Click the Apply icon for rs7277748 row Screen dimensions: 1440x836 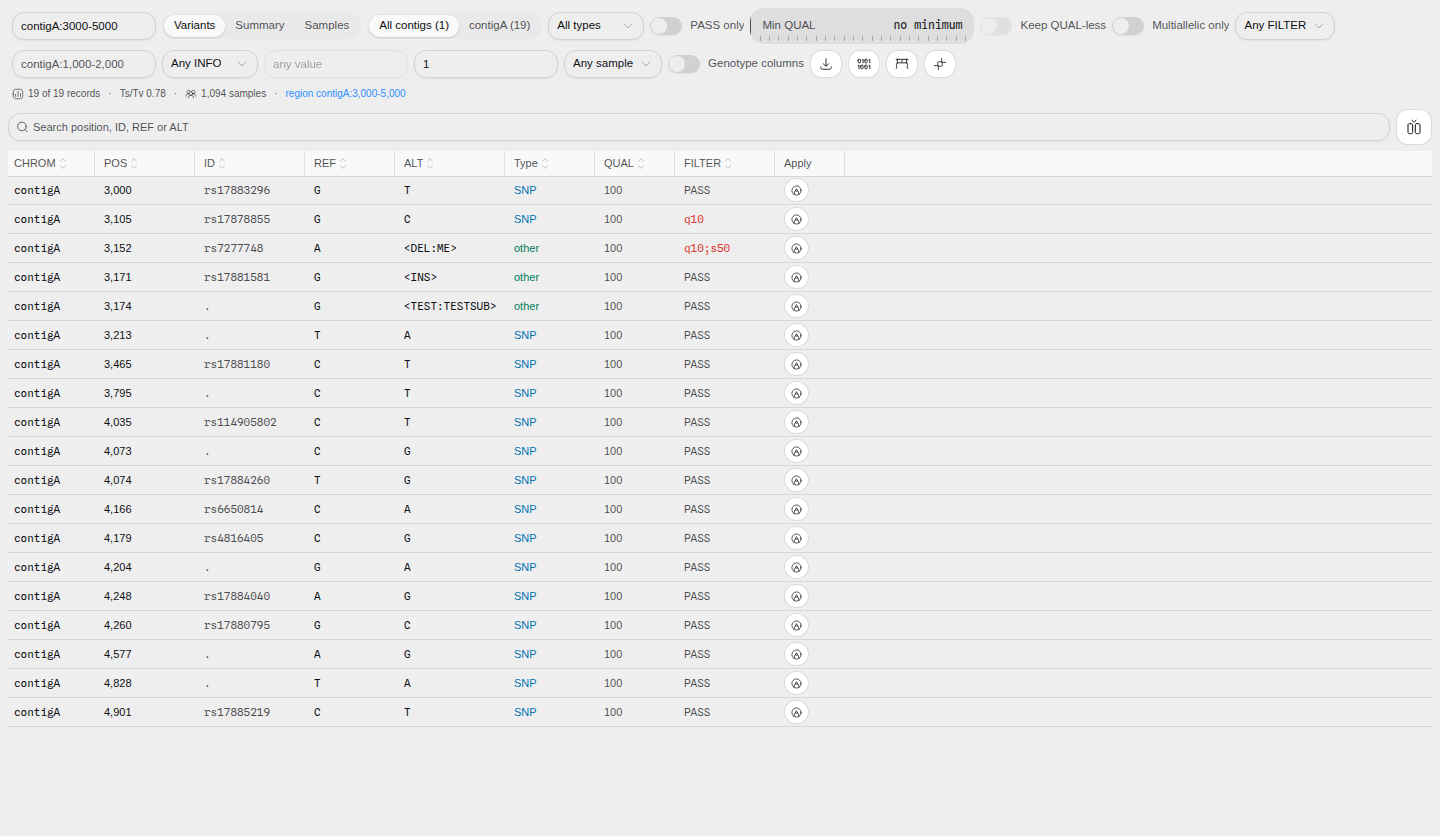click(796, 248)
